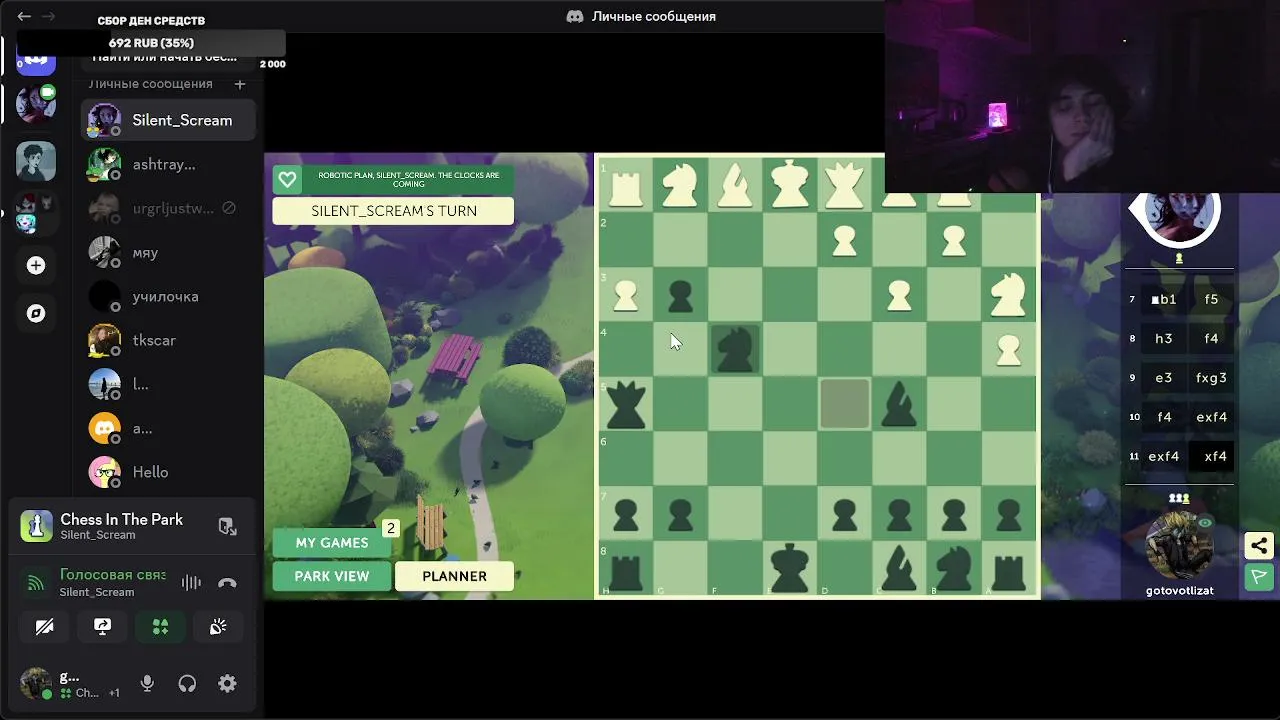Viewport: 1280px width, 720px height.
Task: Select the black king on E8
Action: 790,566
